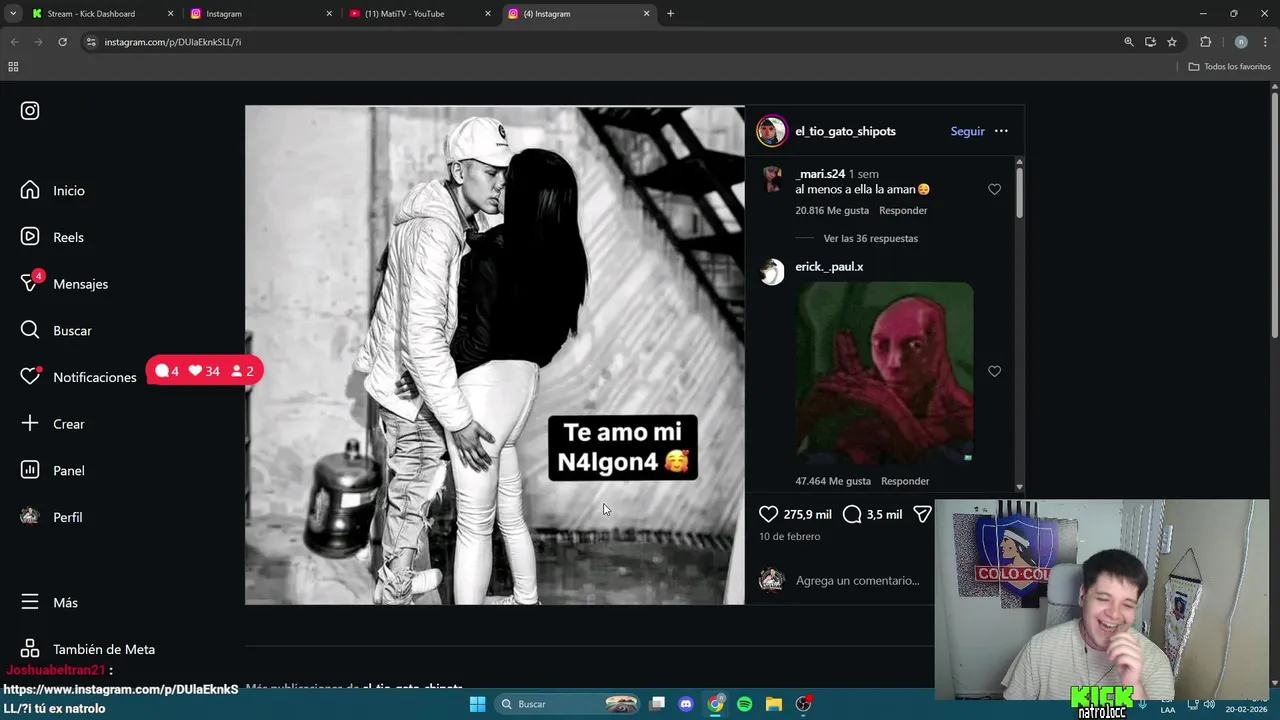Open También de Meta menu
Image resolution: width=1280 pixels, height=720 pixels.
tap(88, 649)
